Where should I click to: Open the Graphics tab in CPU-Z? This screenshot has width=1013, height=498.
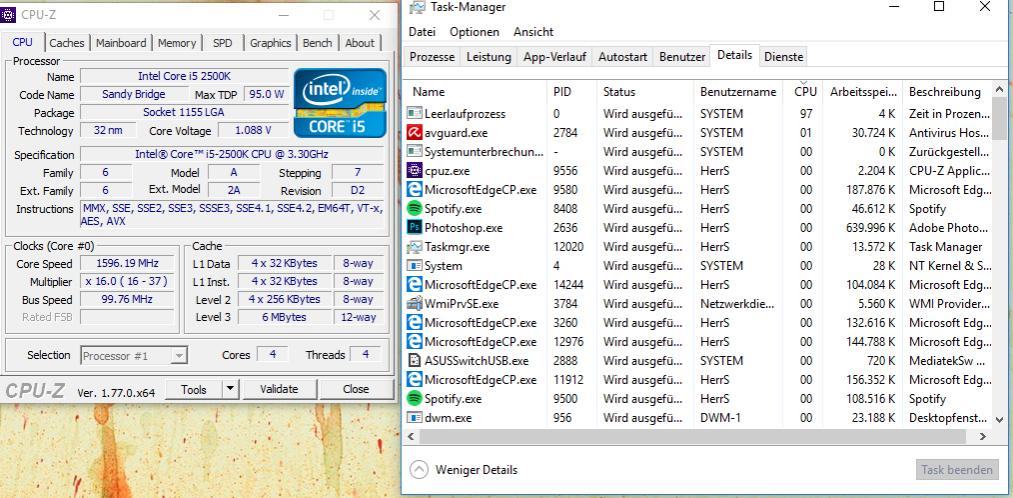pos(270,43)
